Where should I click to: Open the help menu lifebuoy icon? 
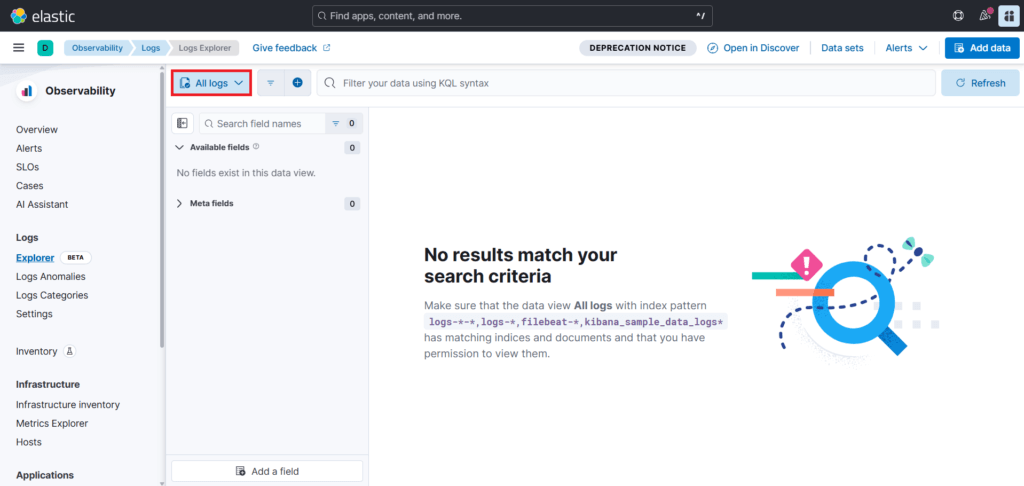tap(958, 16)
